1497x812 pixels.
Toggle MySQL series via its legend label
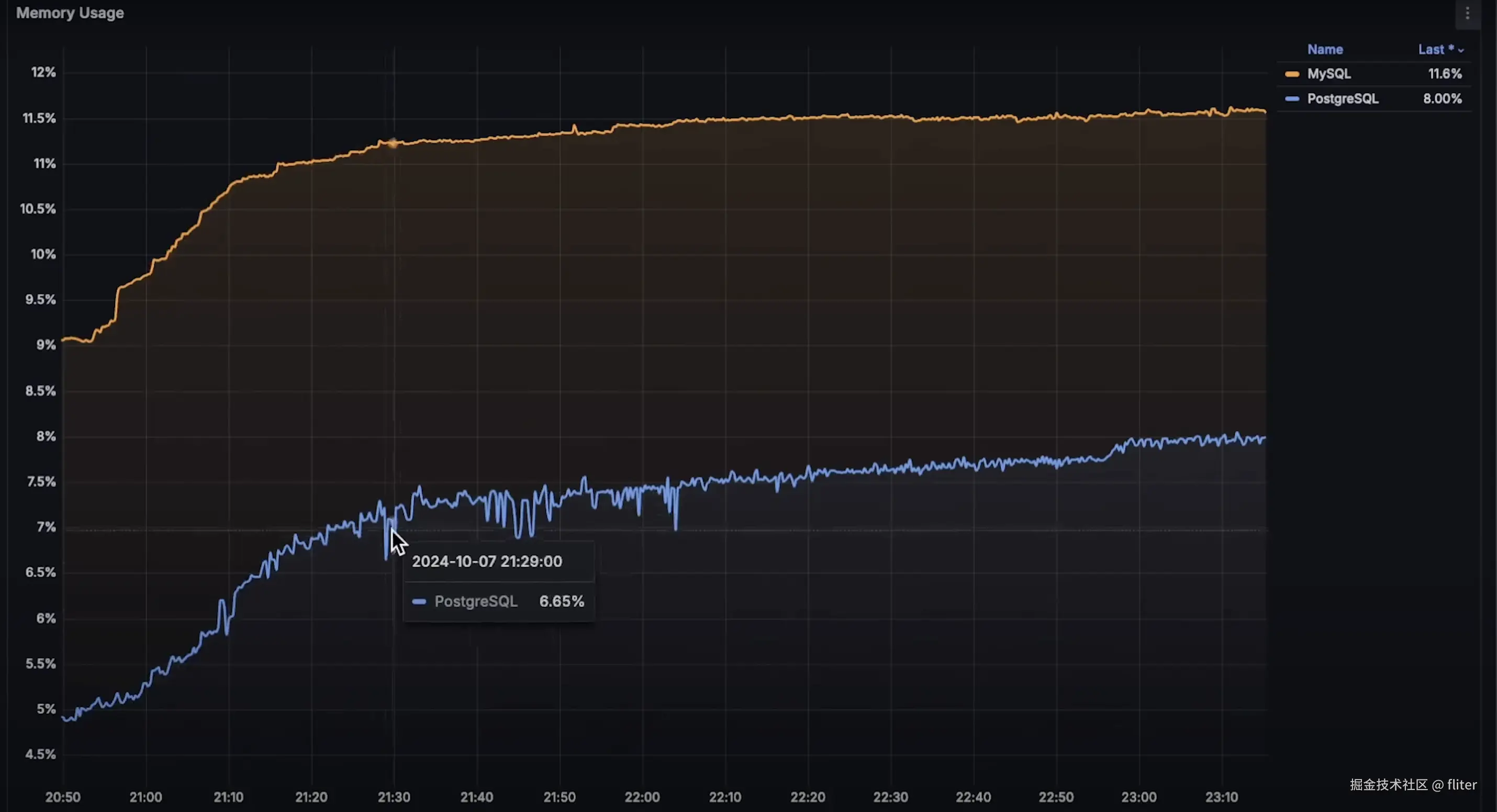[1328, 74]
